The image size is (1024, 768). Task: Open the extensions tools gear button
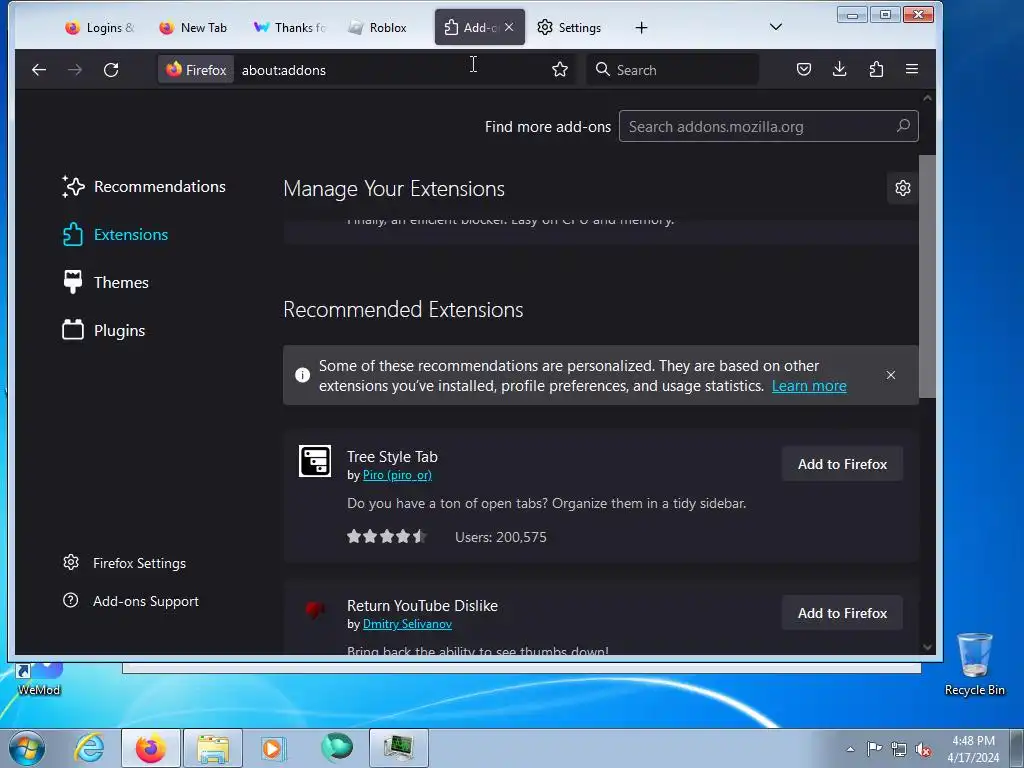[x=903, y=188]
